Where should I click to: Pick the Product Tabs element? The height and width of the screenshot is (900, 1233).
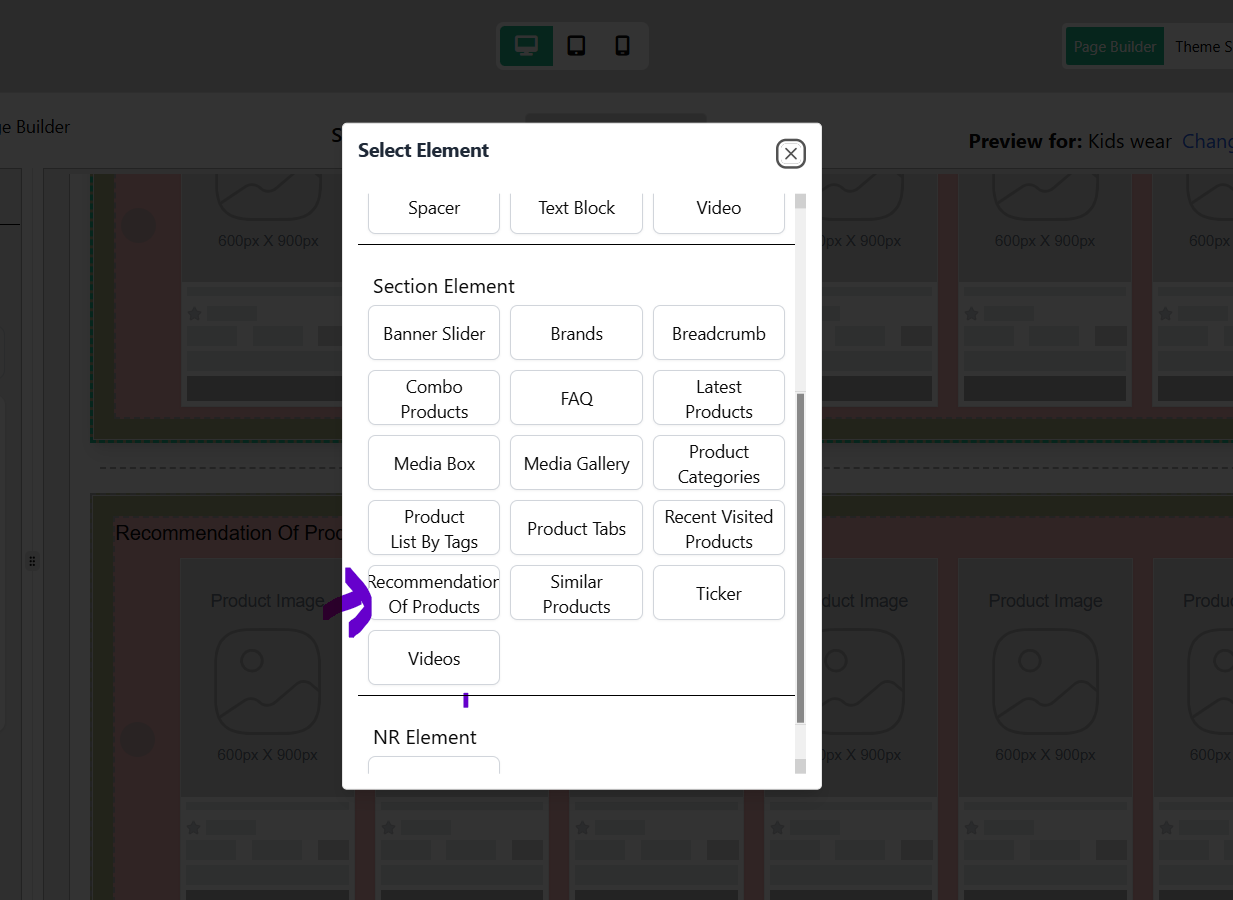pyautogui.click(x=576, y=528)
